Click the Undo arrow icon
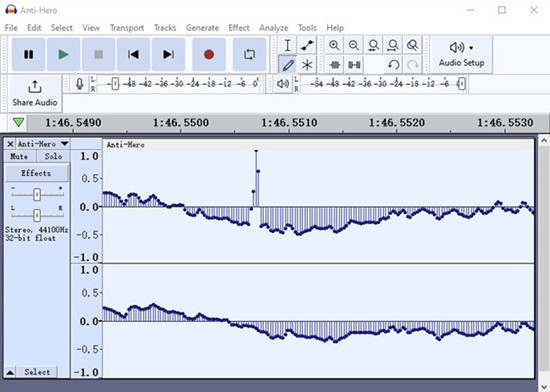This screenshot has width=550, height=392. pos(393,65)
